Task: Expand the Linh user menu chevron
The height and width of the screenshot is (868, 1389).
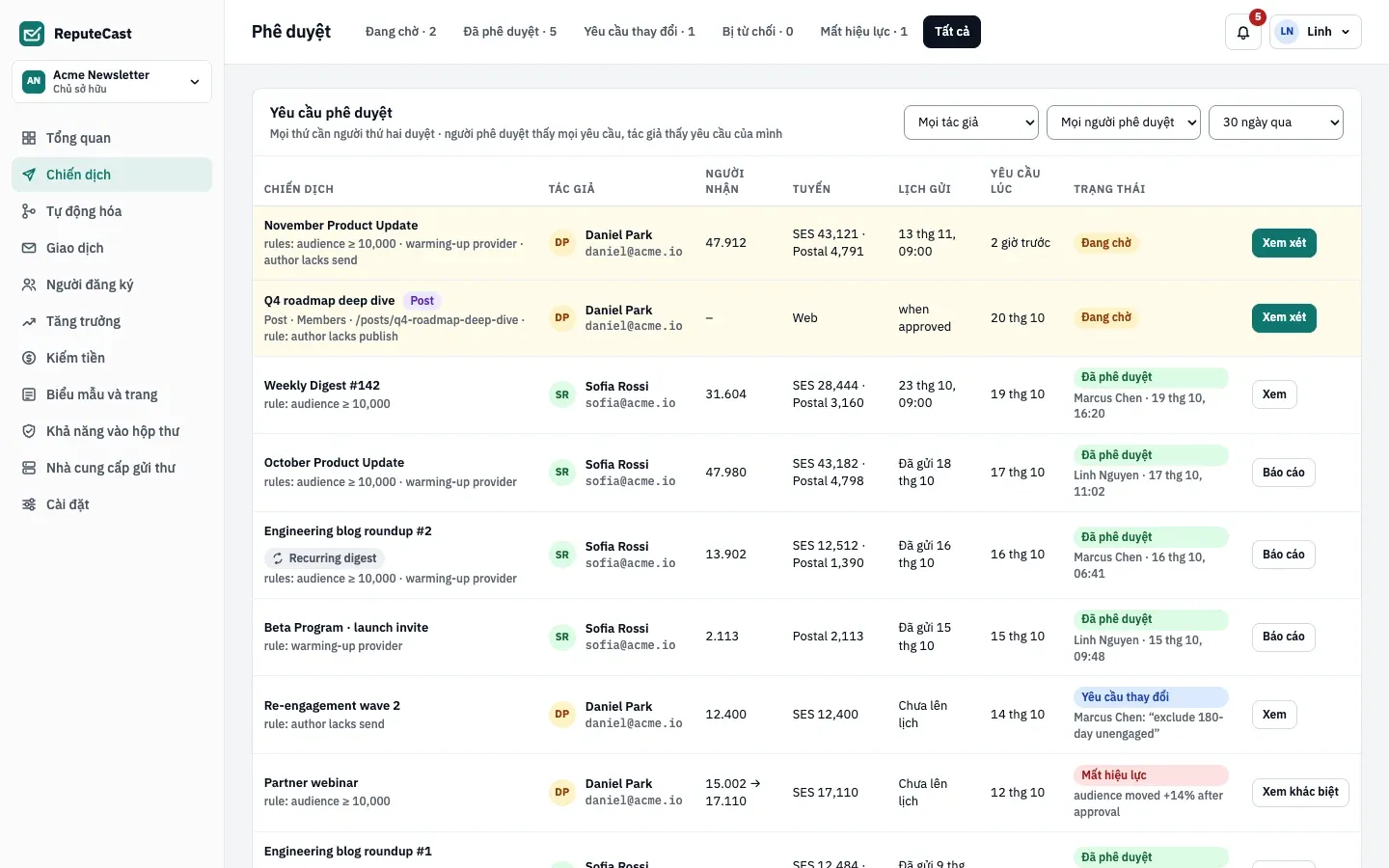Action: click(1346, 32)
